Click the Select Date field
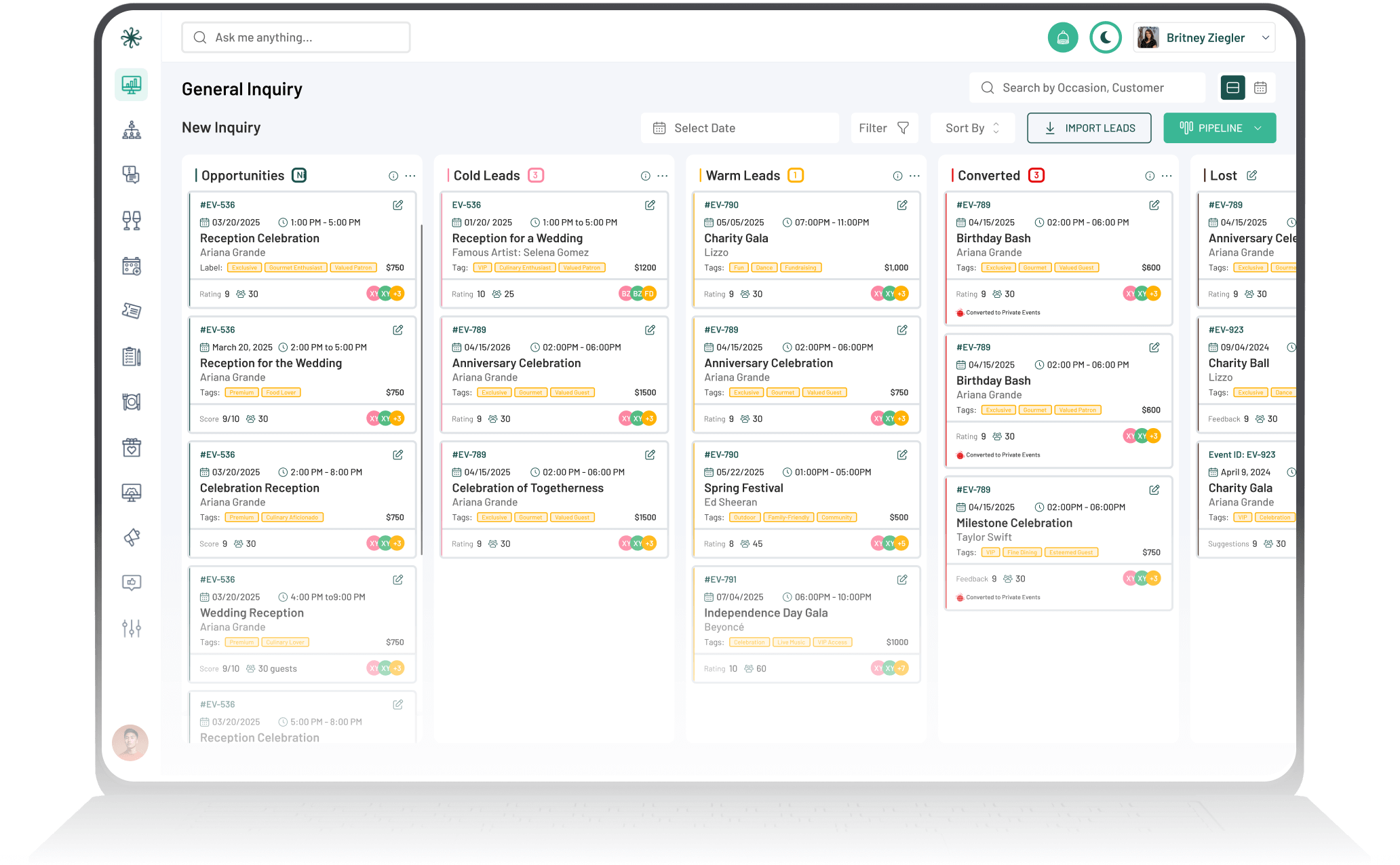1400x865 pixels. pyautogui.click(x=739, y=128)
